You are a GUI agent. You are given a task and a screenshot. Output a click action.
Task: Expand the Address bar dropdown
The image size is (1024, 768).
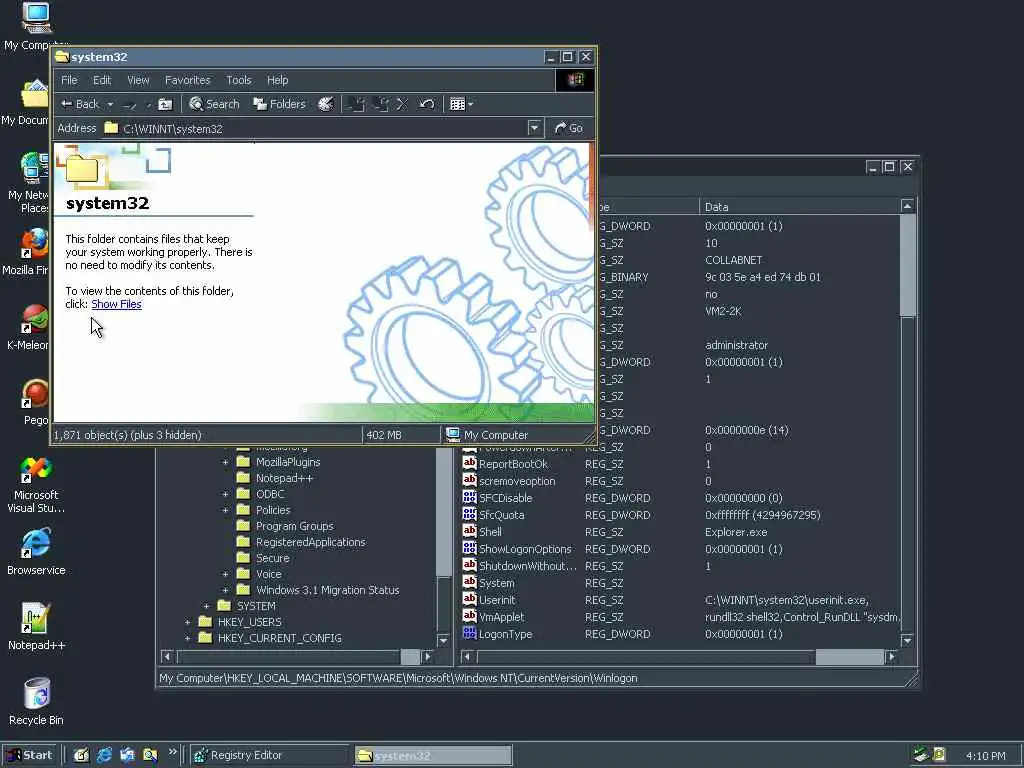click(534, 128)
